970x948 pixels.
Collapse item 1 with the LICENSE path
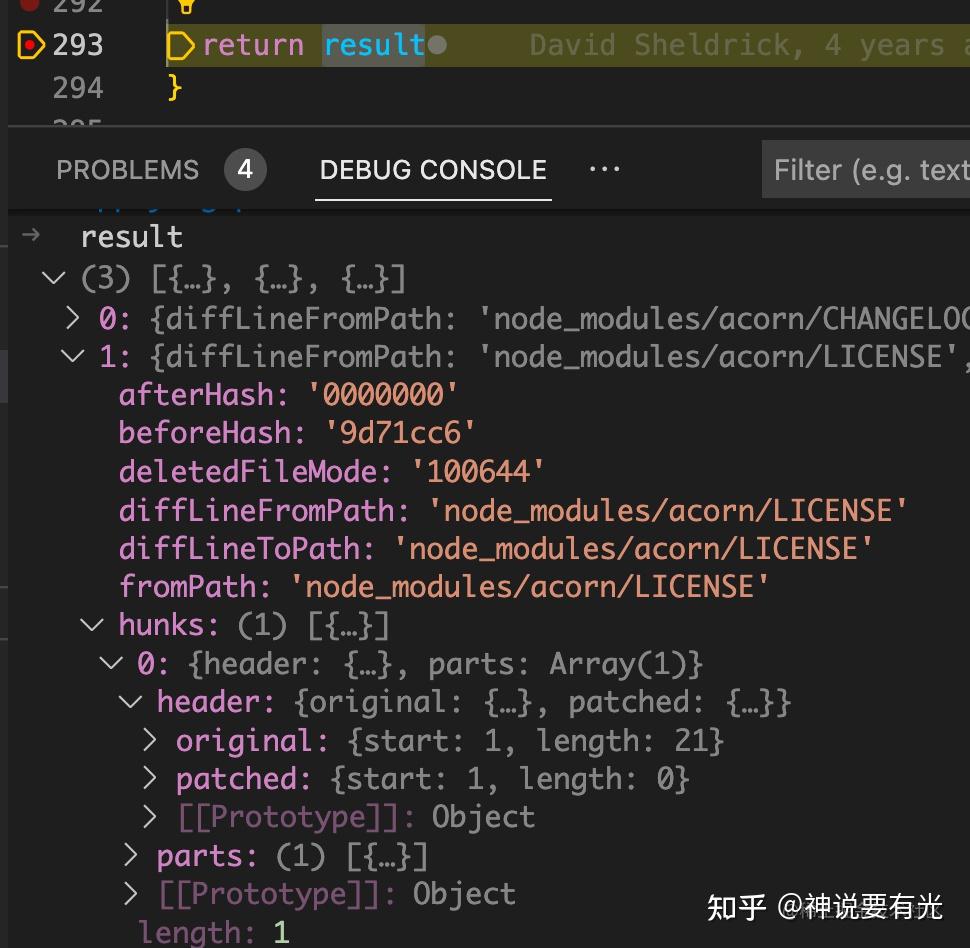[x=71, y=356]
